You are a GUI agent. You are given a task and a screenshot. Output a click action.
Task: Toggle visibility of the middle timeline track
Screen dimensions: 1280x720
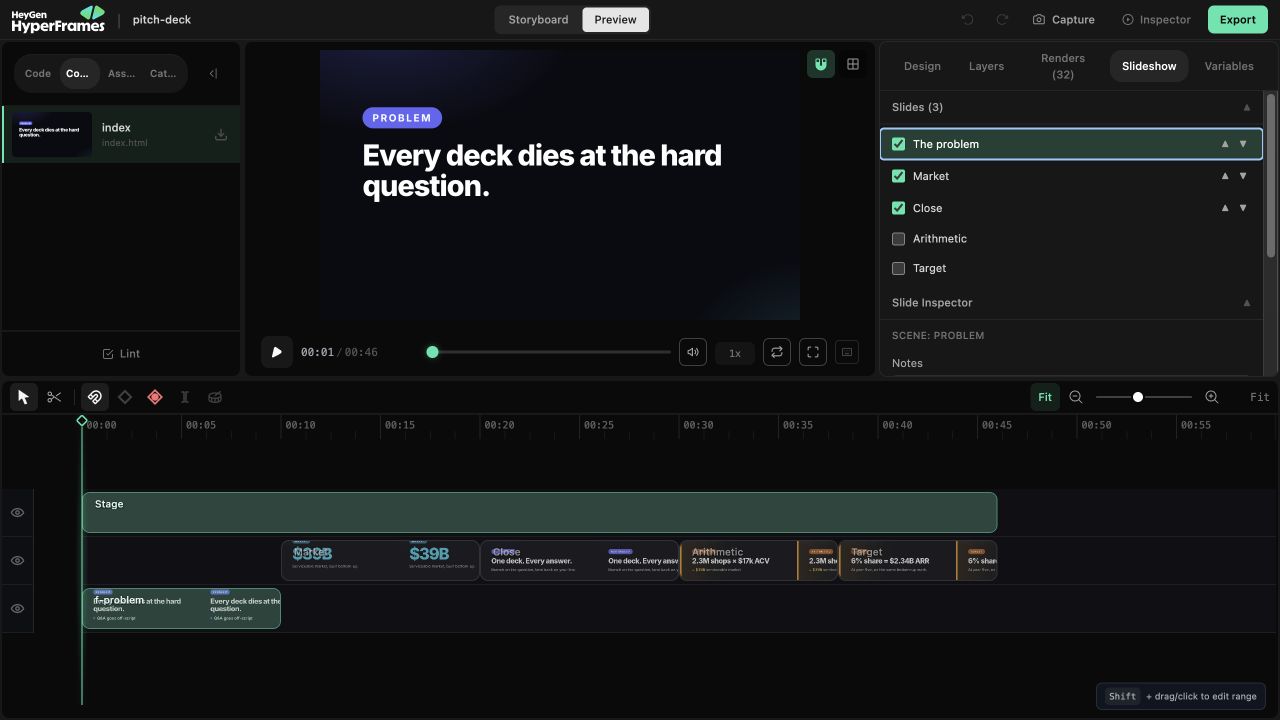tap(17, 561)
